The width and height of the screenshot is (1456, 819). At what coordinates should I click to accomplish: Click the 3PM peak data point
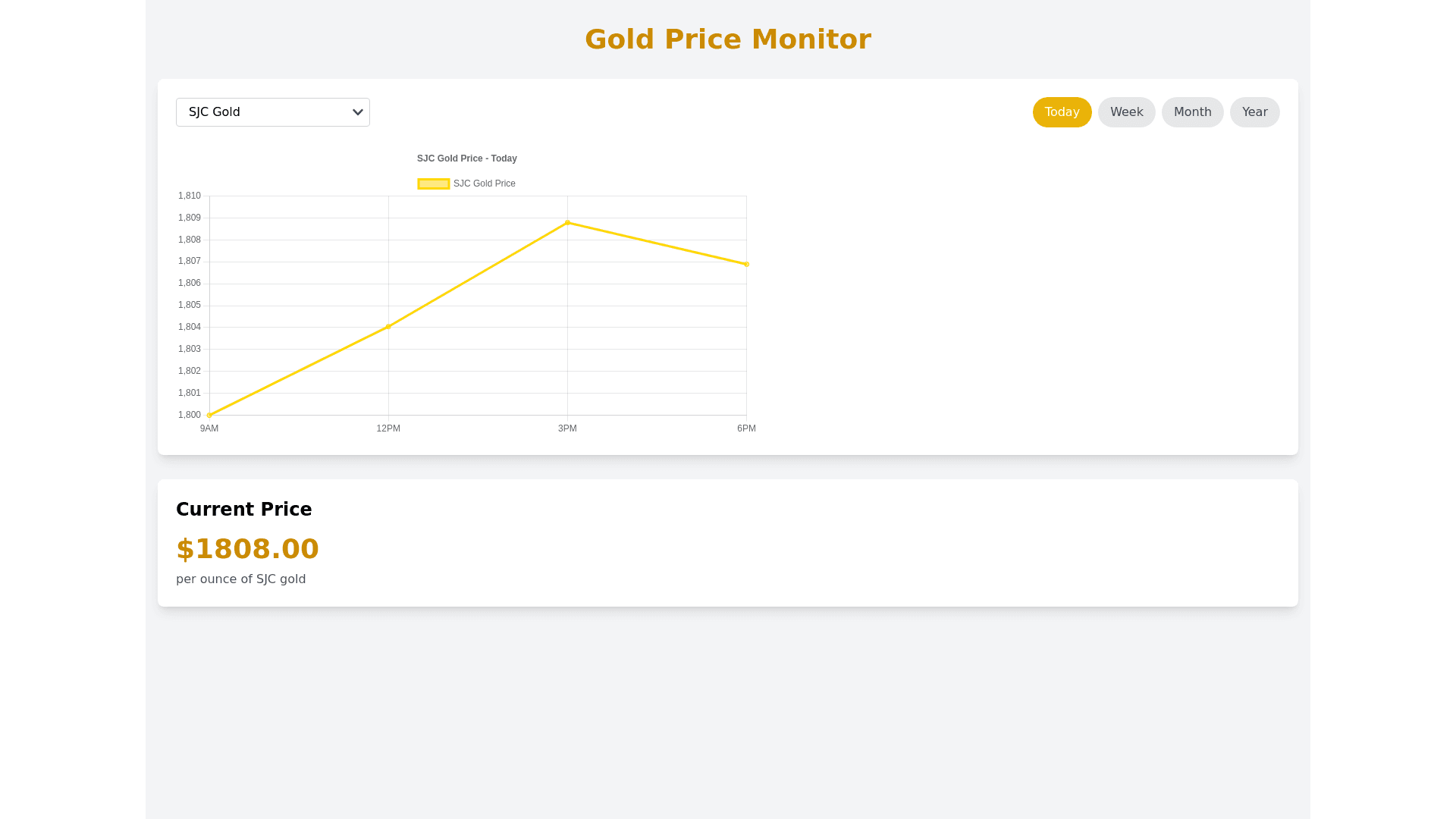[567, 223]
